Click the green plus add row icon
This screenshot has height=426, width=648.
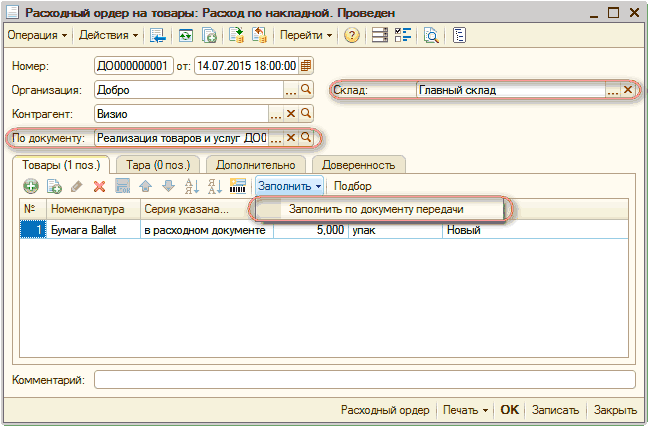(31, 186)
